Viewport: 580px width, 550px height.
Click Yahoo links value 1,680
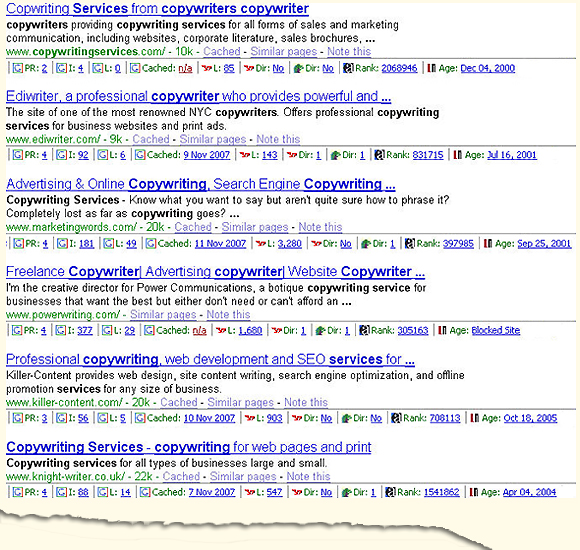click(x=250, y=330)
